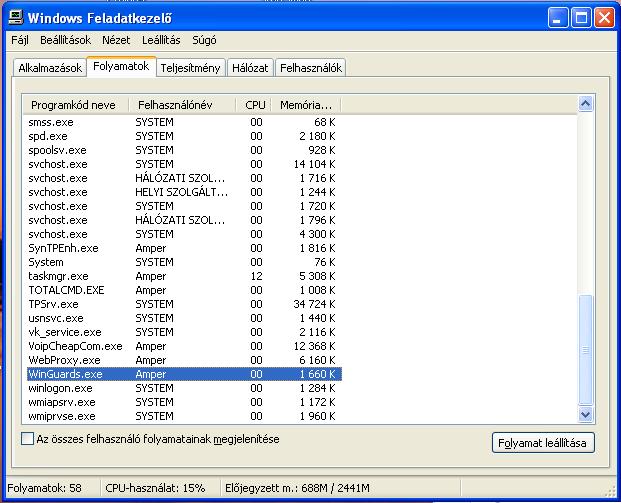Open the Nézet menu
Screen dimensions: 621x503
pyautogui.click(x=116, y=40)
